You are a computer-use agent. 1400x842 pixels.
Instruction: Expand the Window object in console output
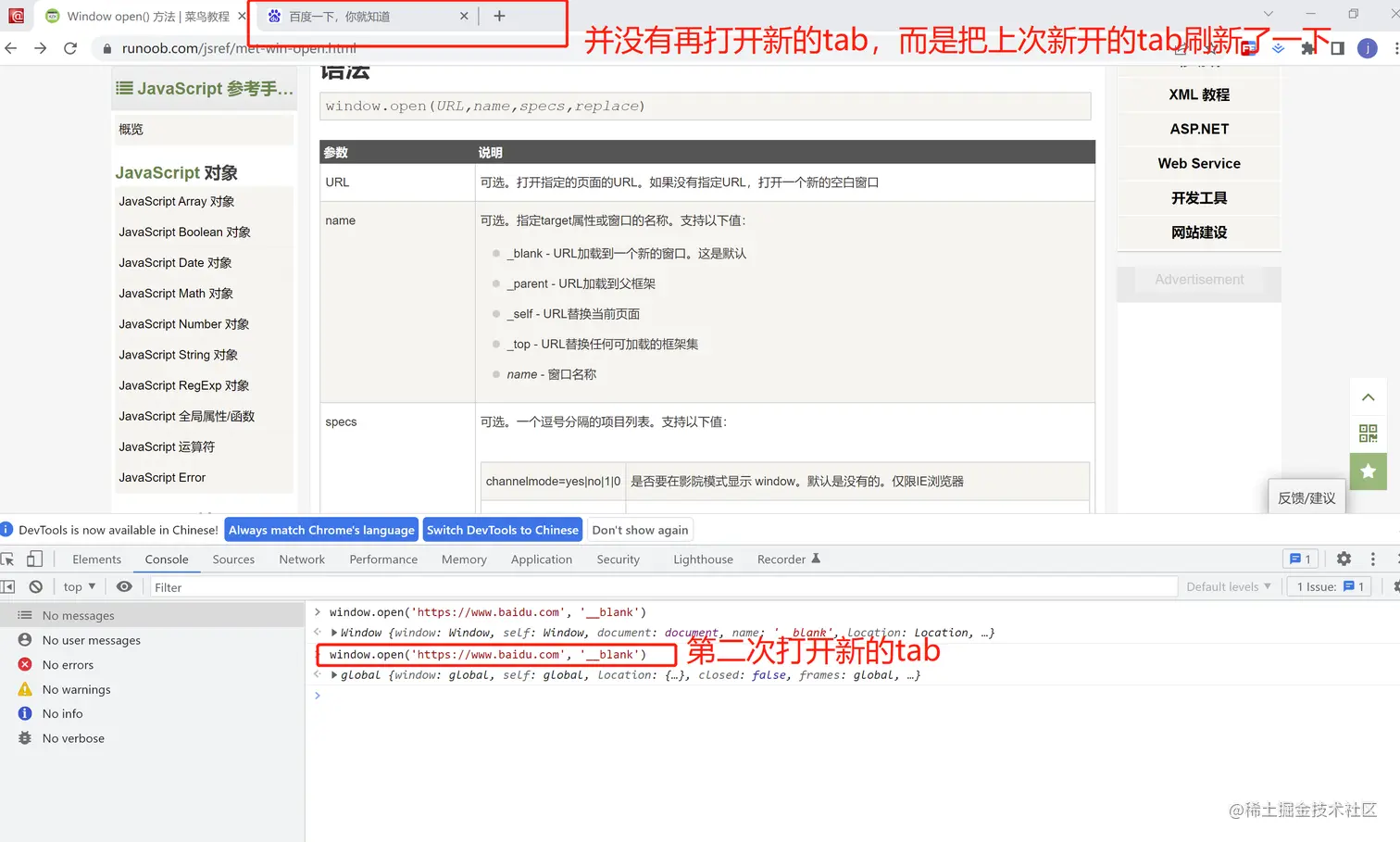[335, 633]
